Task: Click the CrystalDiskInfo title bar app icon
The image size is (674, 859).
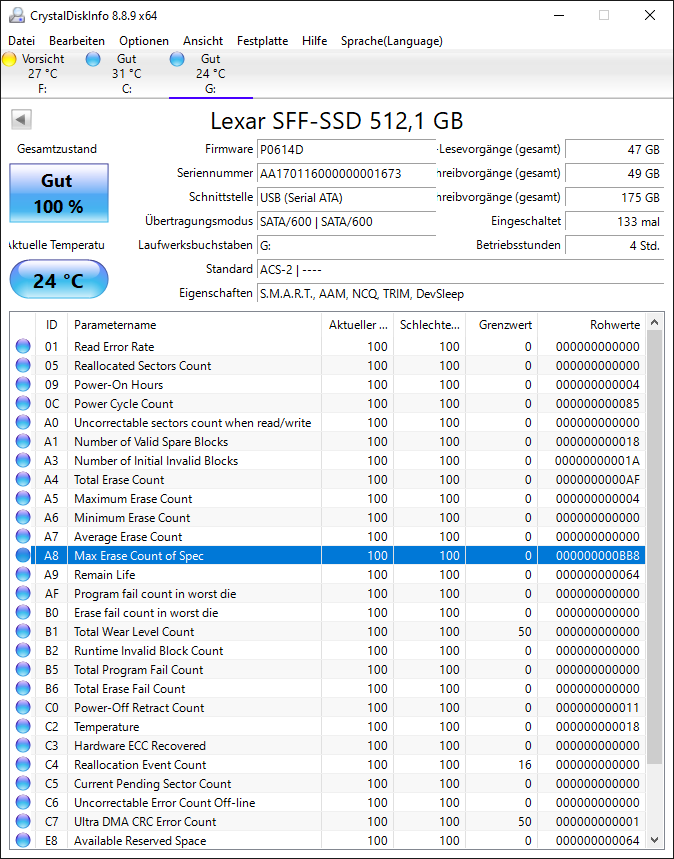Action: [x=16, y=15]
